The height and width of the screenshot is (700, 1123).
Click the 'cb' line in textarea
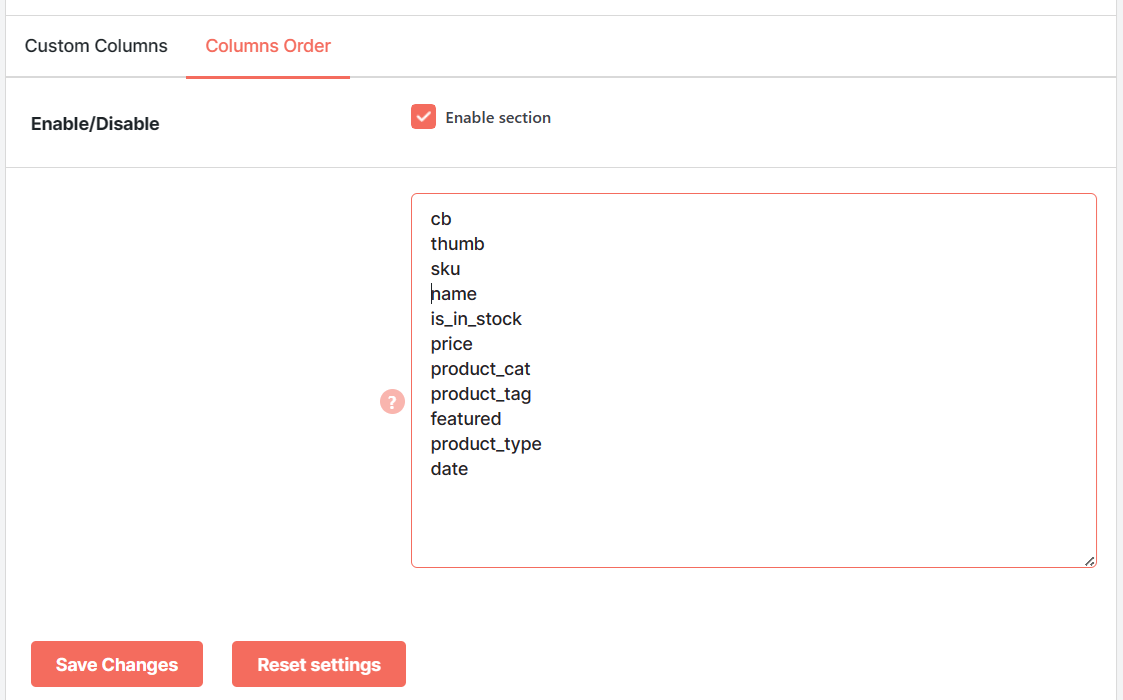tap(441, 219)
